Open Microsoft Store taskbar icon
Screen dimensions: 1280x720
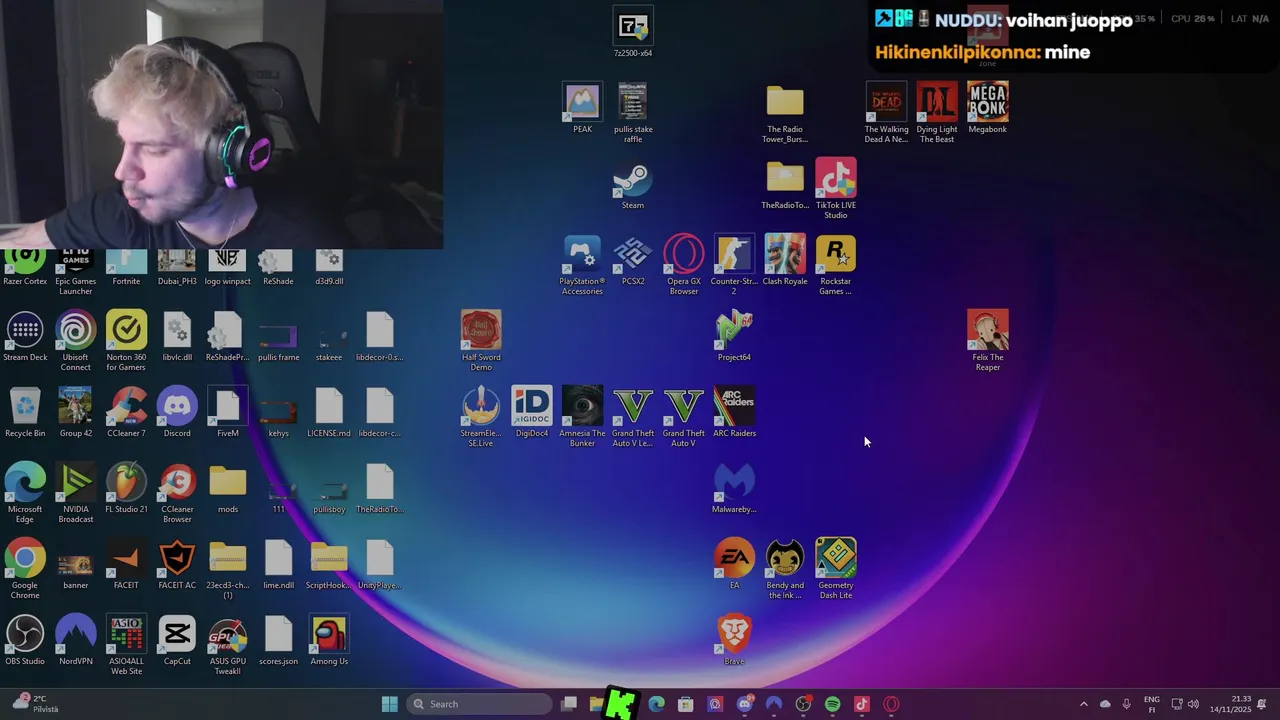[686, 704]
